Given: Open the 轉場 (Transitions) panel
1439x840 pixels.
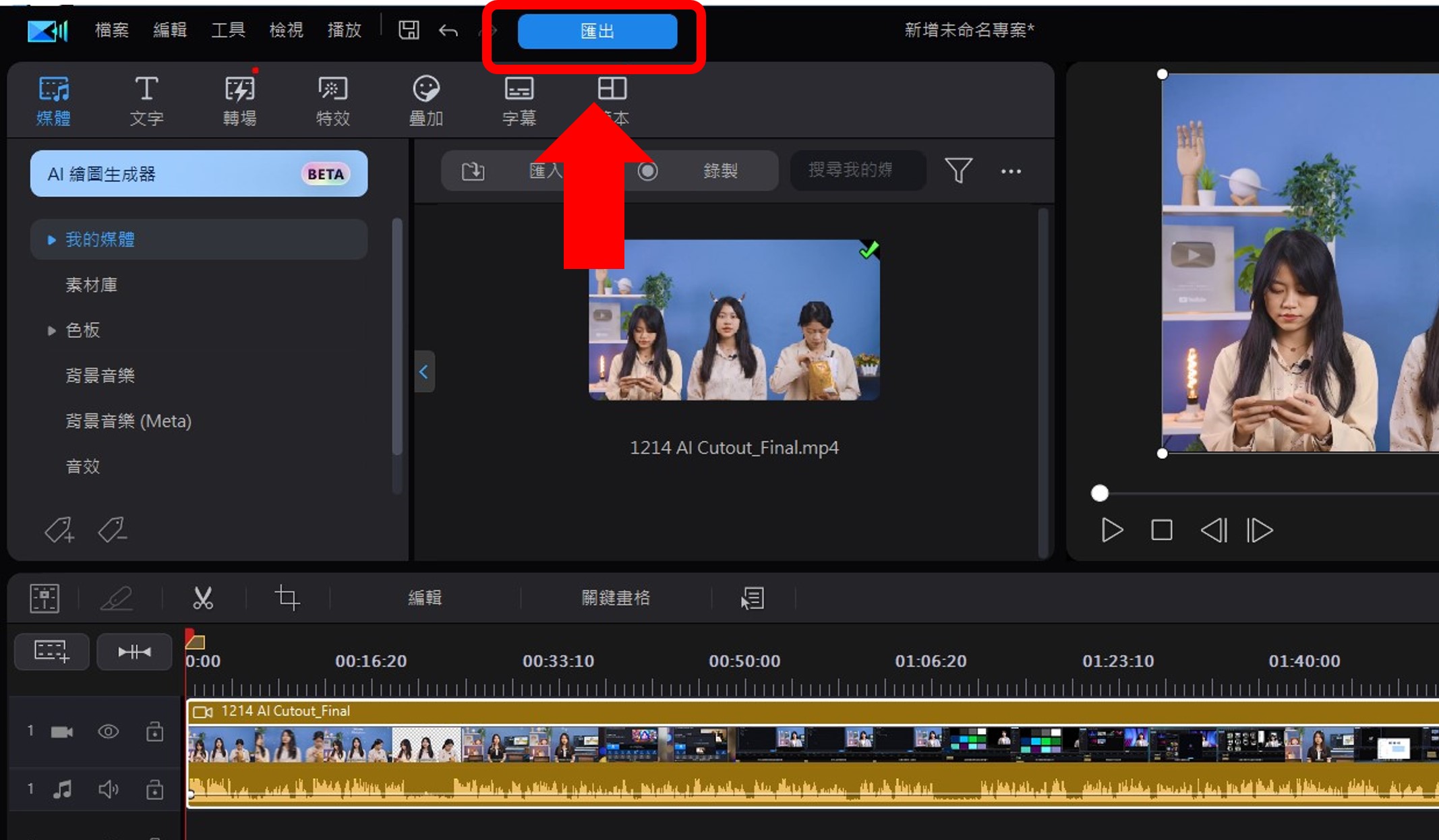Looking at the screenshot, I should point(239,100).
